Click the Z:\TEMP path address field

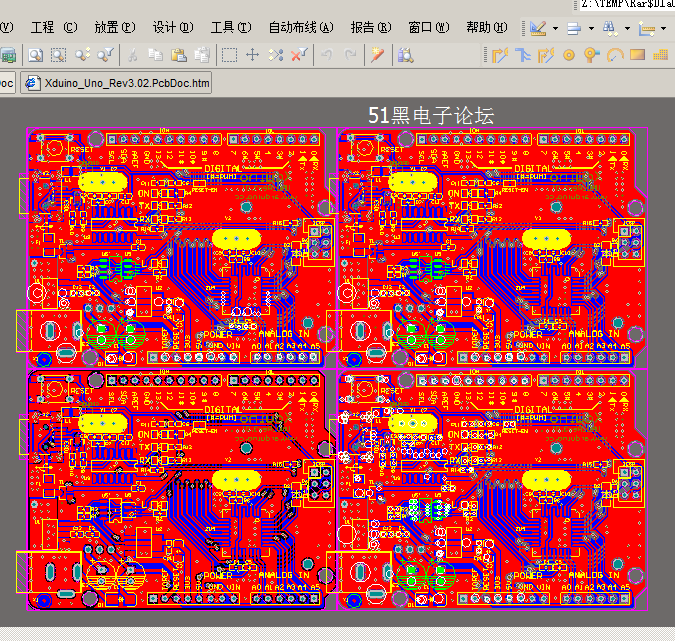pos(626,5)
